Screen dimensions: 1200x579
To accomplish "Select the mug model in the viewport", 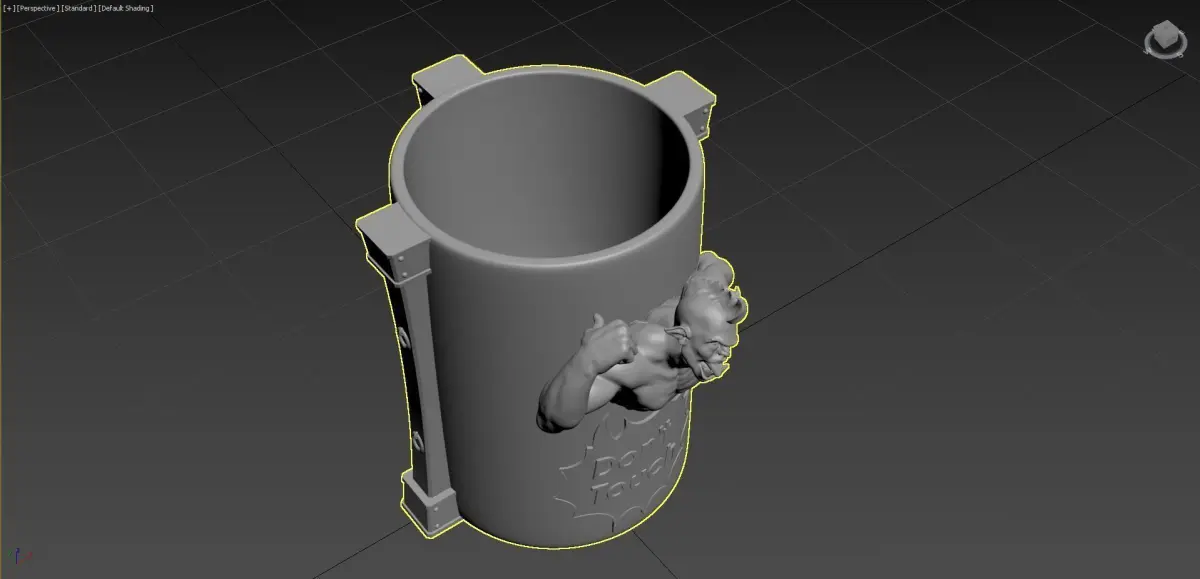I will coord(550,300).
